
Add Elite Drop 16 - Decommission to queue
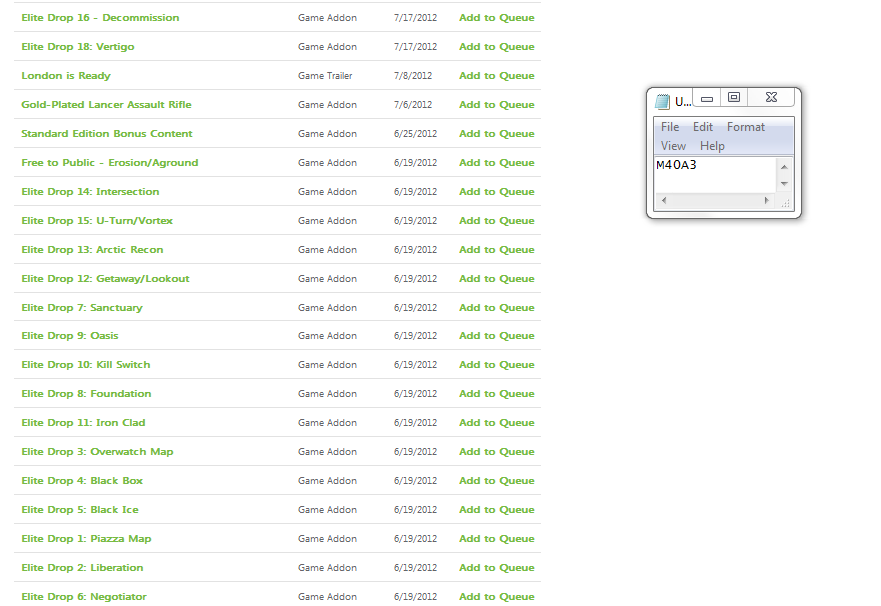tap(497, 17)
